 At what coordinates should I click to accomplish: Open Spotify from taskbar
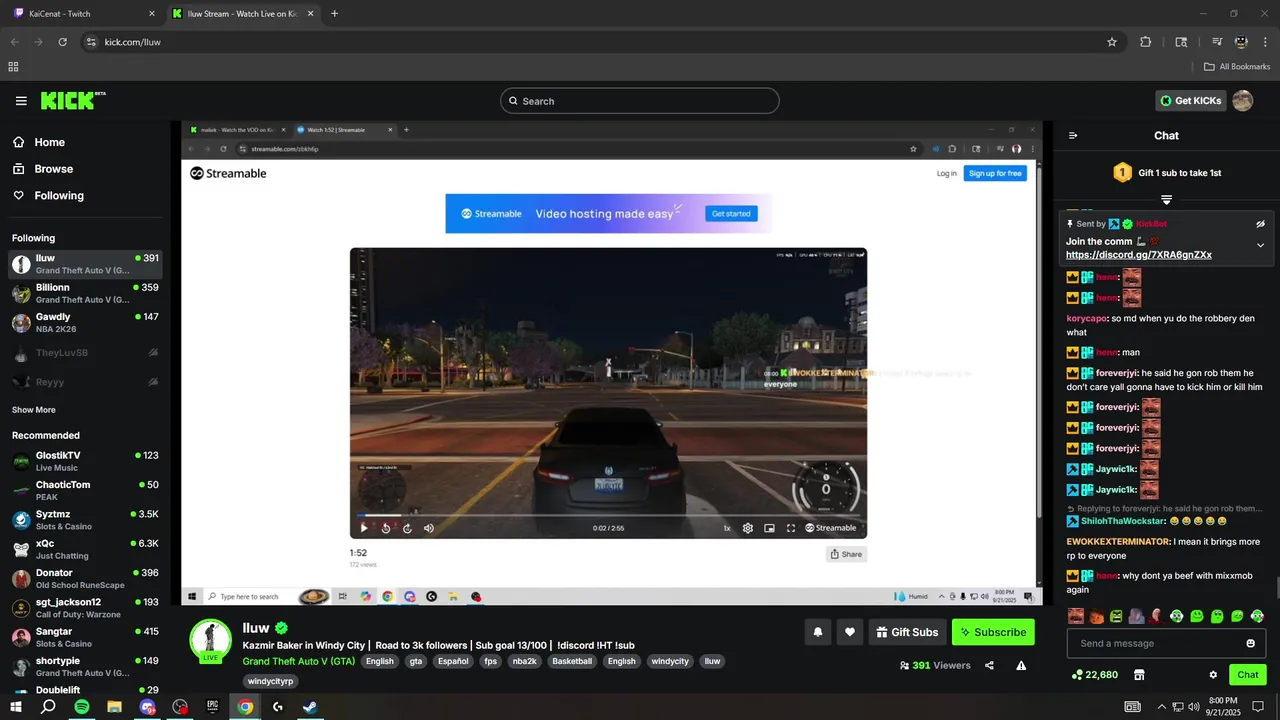82,707
